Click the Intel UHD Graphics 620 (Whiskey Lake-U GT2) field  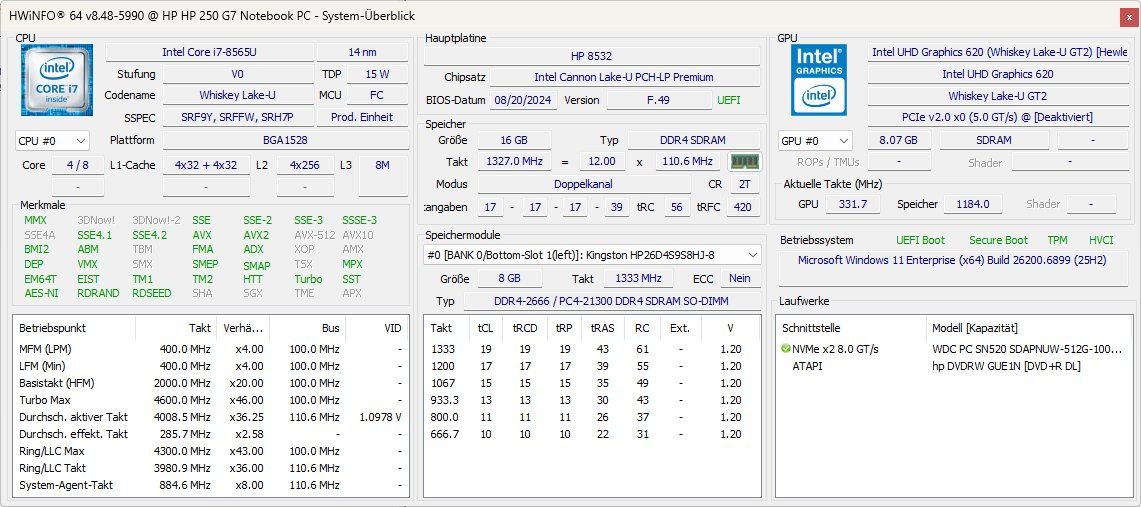(x=998, y=52)
